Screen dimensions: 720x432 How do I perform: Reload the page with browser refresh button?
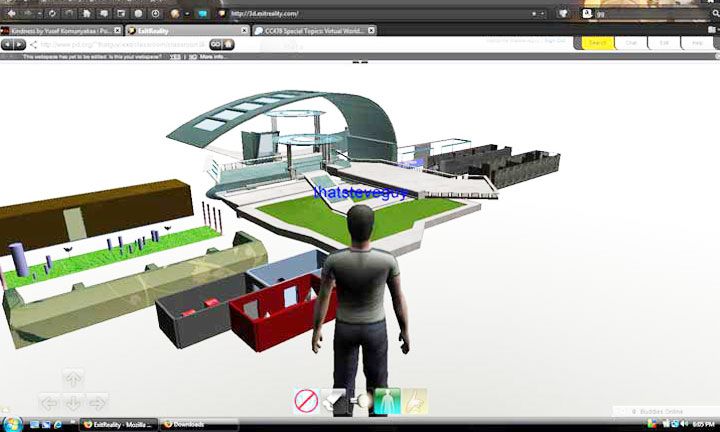(51, 14)
